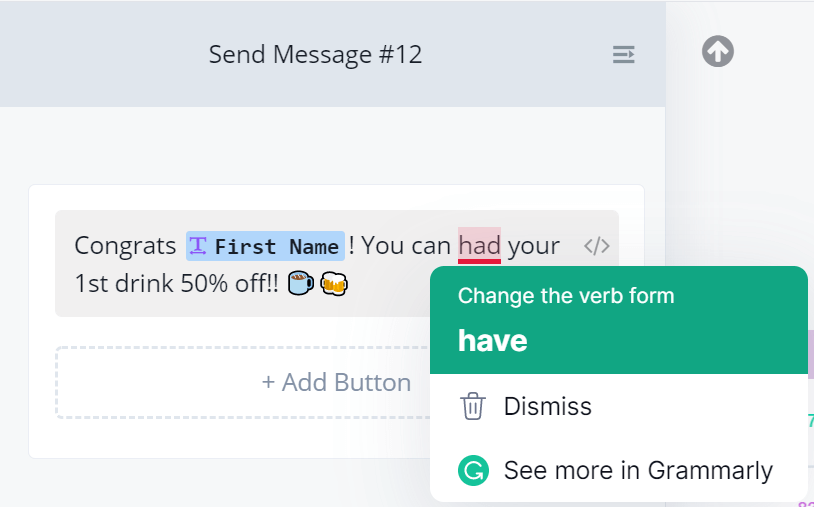
Task: Click the circular up arrow icon
Action: (718, 51)
